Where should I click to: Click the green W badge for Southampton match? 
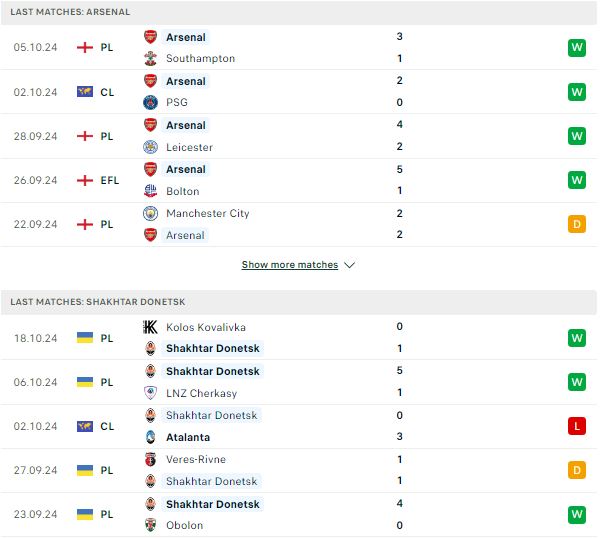(x=577, y=48)
